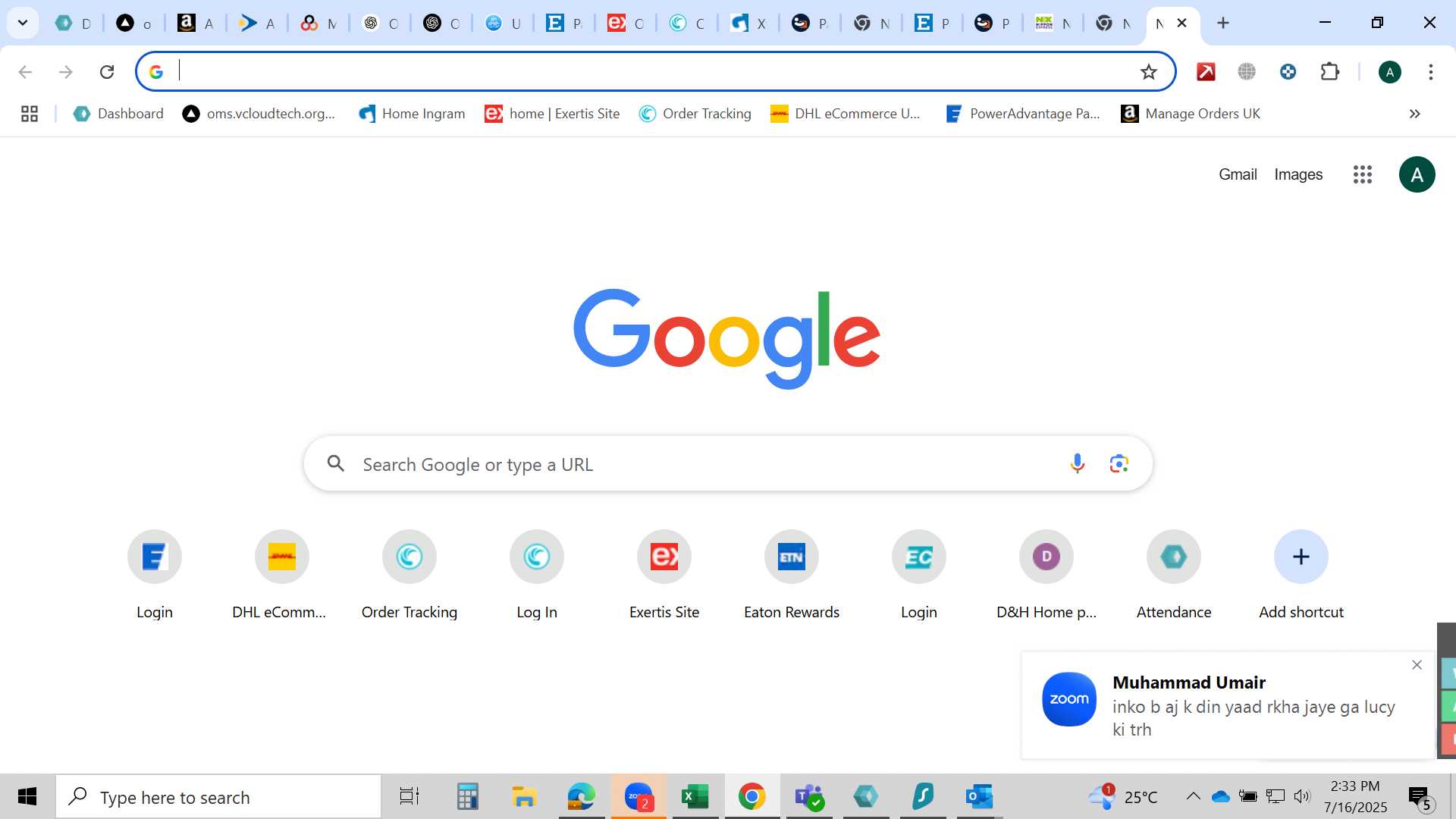
Task: Switch to the Home Ingram tab labeled X
Action: tap(748, 24)
